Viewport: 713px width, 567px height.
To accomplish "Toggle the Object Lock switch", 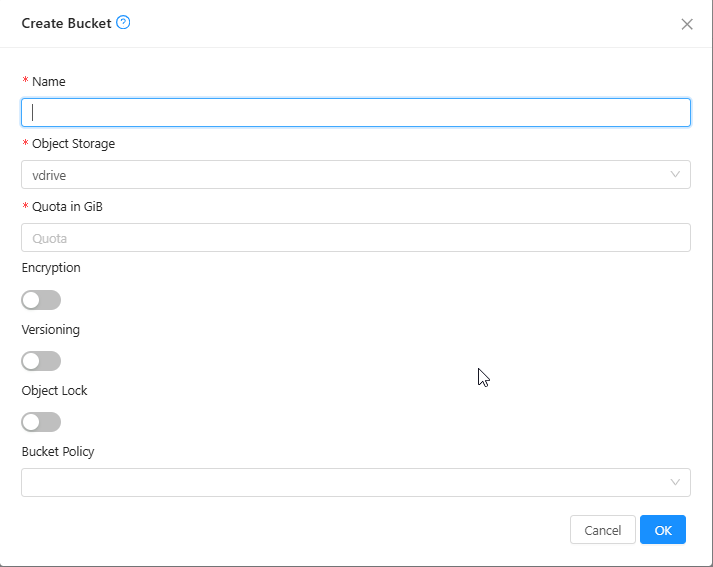I will 41,422.
